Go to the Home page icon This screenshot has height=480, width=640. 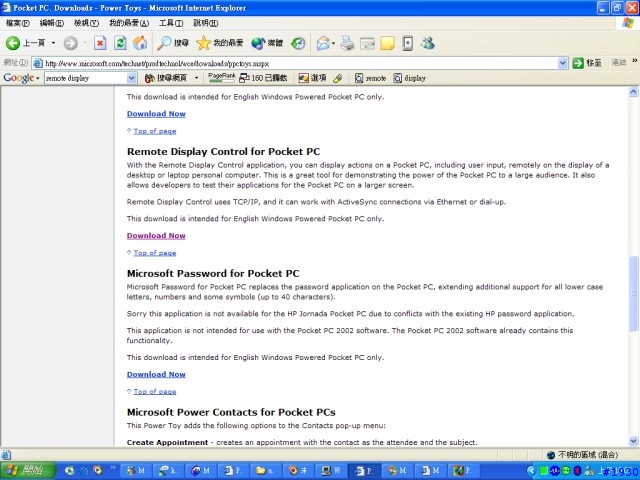click(140, 43)
